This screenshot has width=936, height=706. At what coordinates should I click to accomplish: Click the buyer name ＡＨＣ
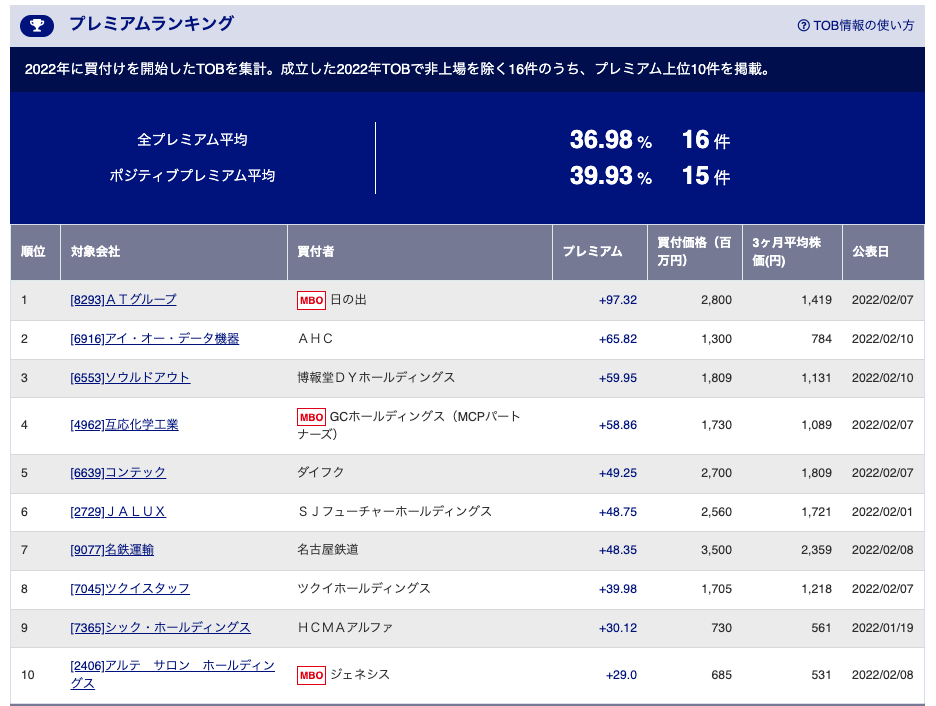(x=315, y=339)
